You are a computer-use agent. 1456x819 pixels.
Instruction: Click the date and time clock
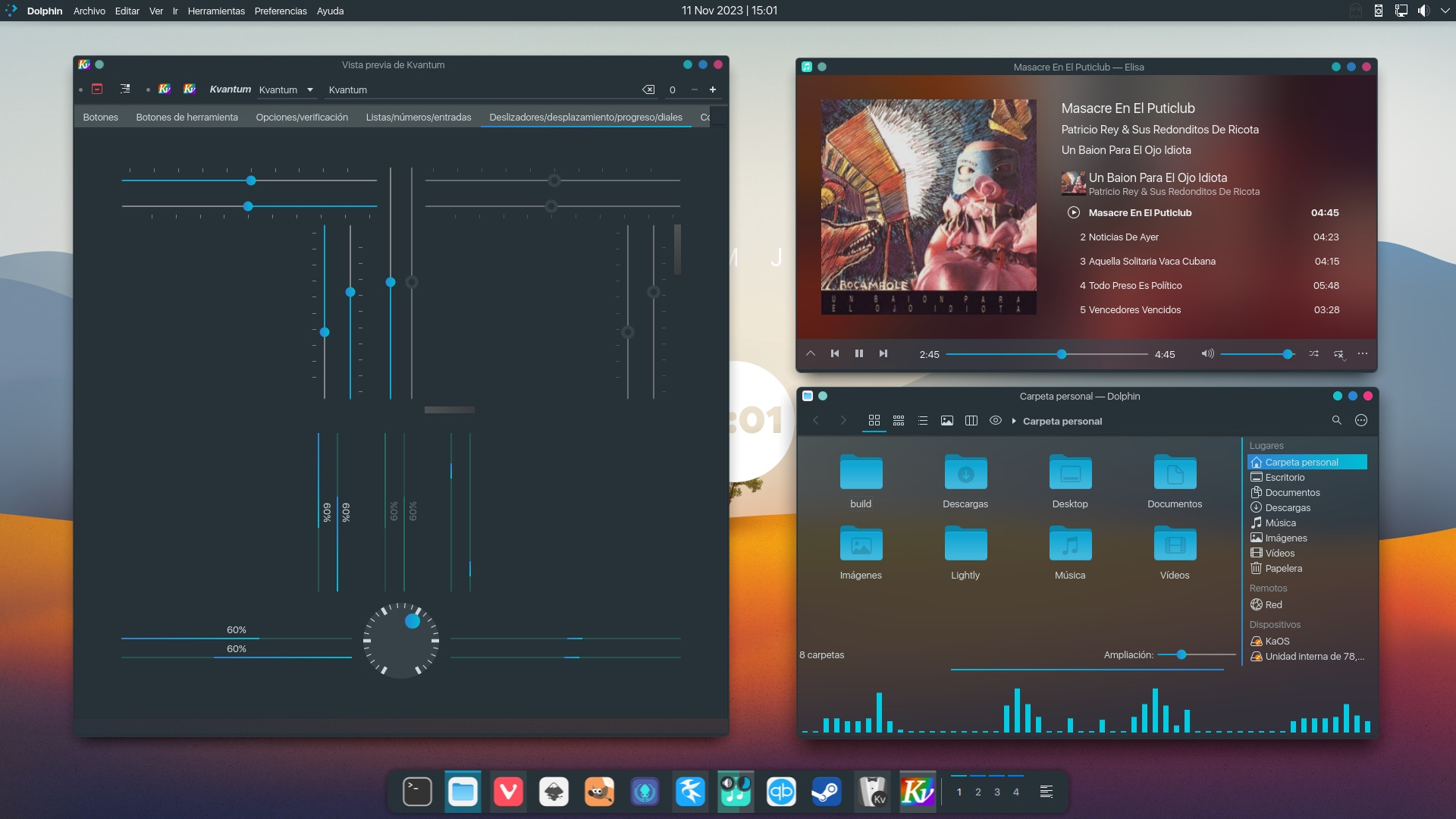(729, 11)
